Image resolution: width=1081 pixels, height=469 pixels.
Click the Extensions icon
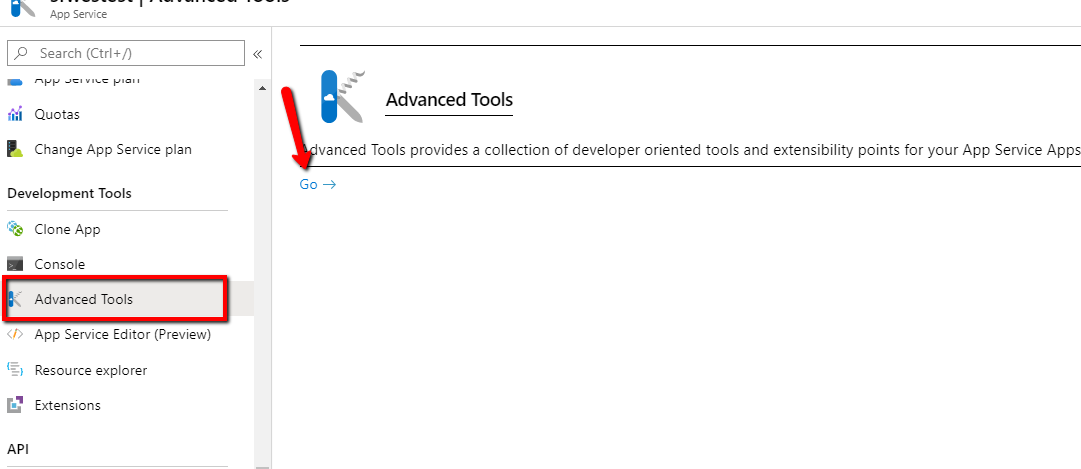[15, 405]
